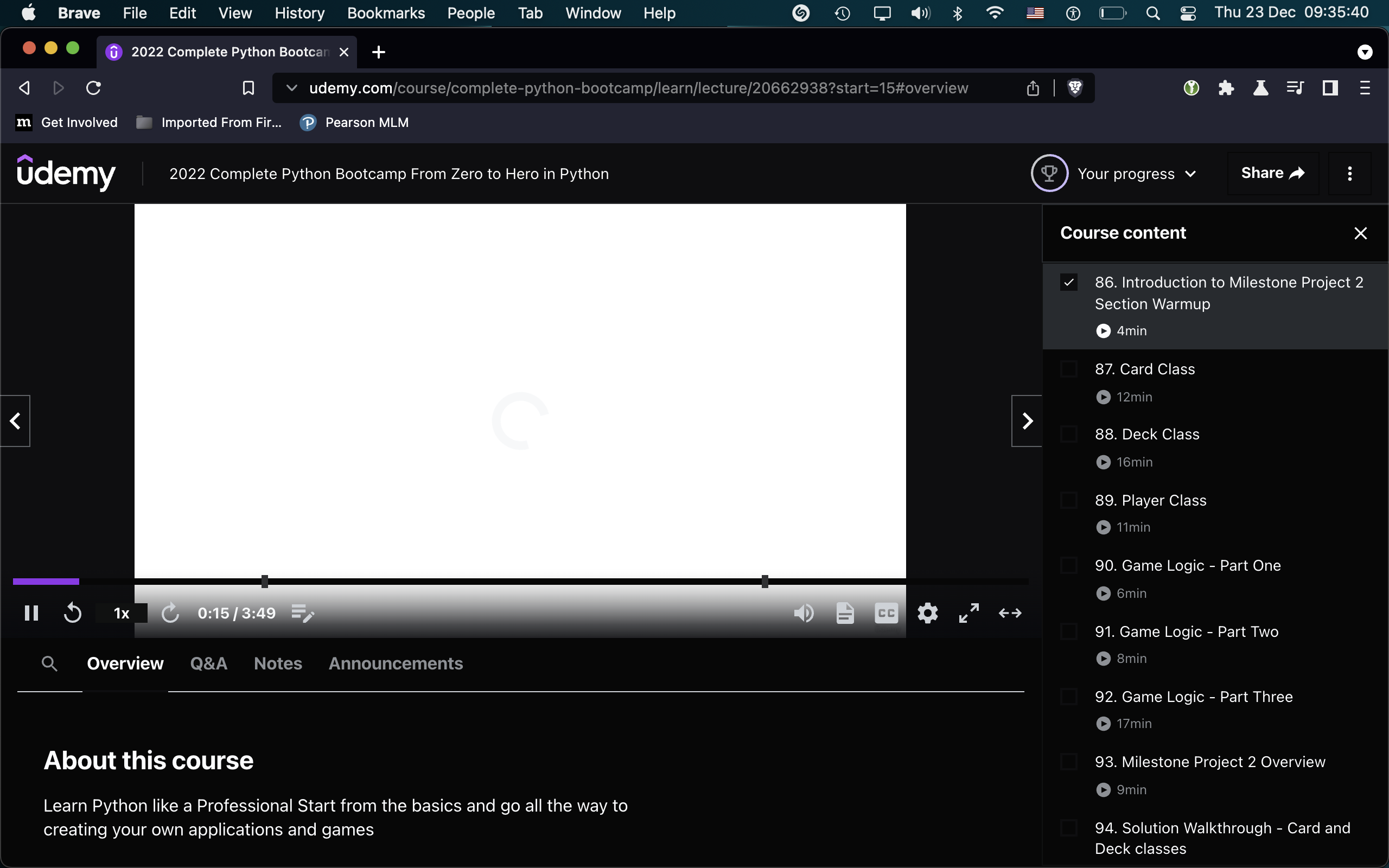The image size is (1389, 868).
Task: Click the Share button
Action: [x=1272, y=173]
